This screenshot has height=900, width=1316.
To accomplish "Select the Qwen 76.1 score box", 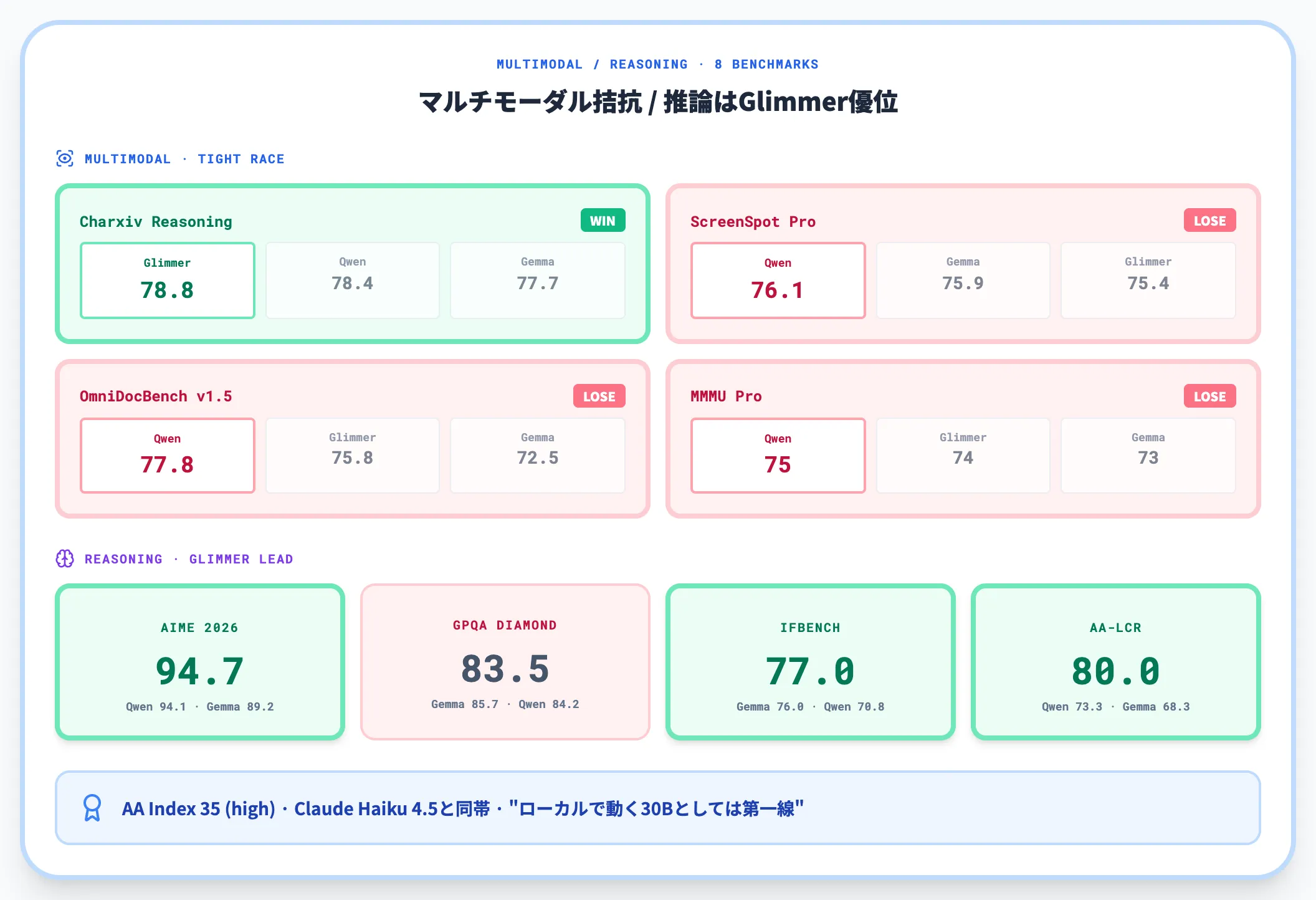I will pos(778,280).
